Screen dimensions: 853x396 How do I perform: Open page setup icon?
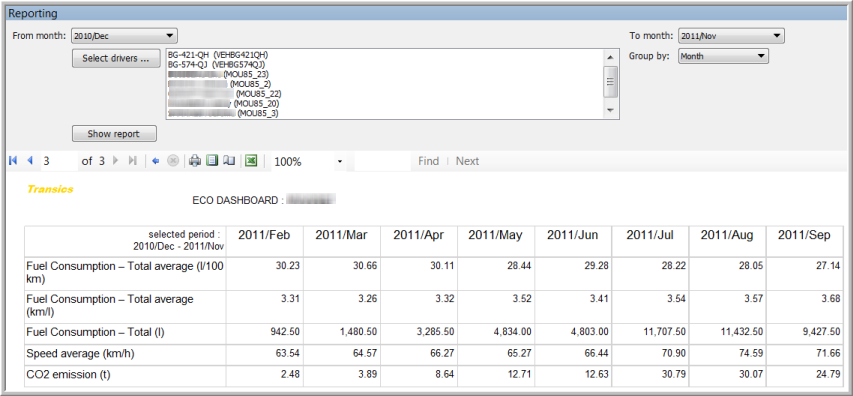point(228,161)
